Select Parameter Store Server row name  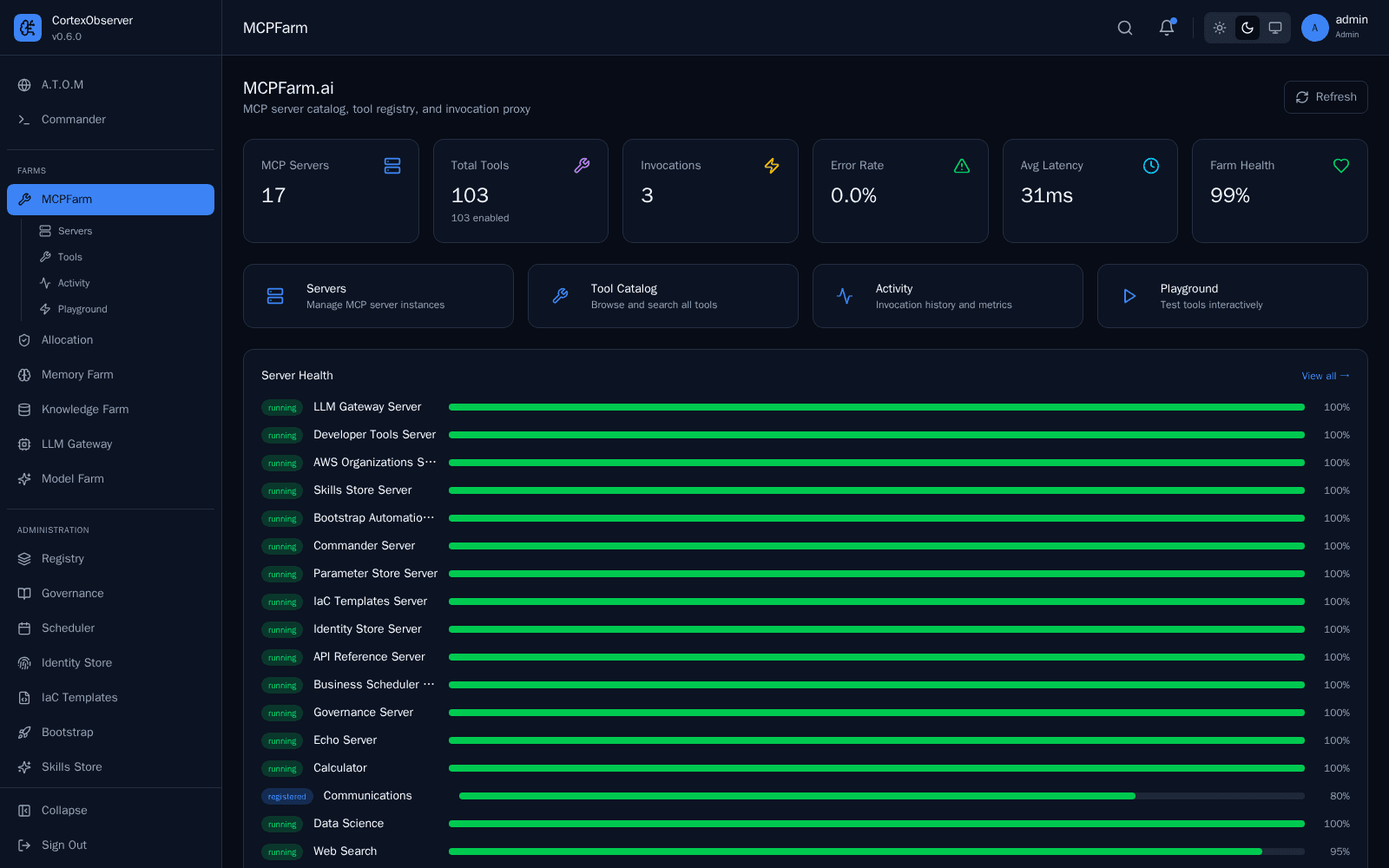pyautogui.click(x=375, y=574)
